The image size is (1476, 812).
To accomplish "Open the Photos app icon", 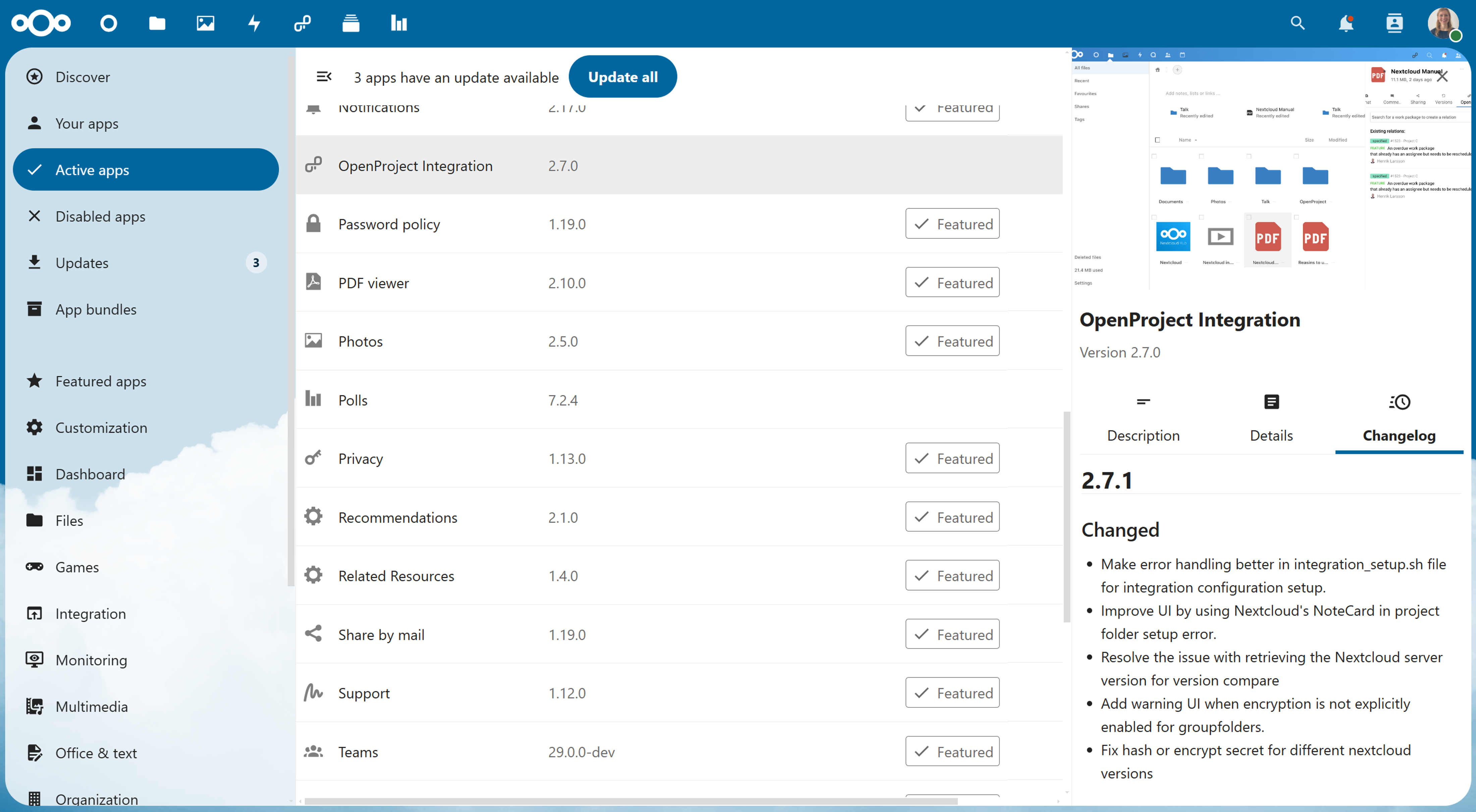I will click(x=205, y=23).
